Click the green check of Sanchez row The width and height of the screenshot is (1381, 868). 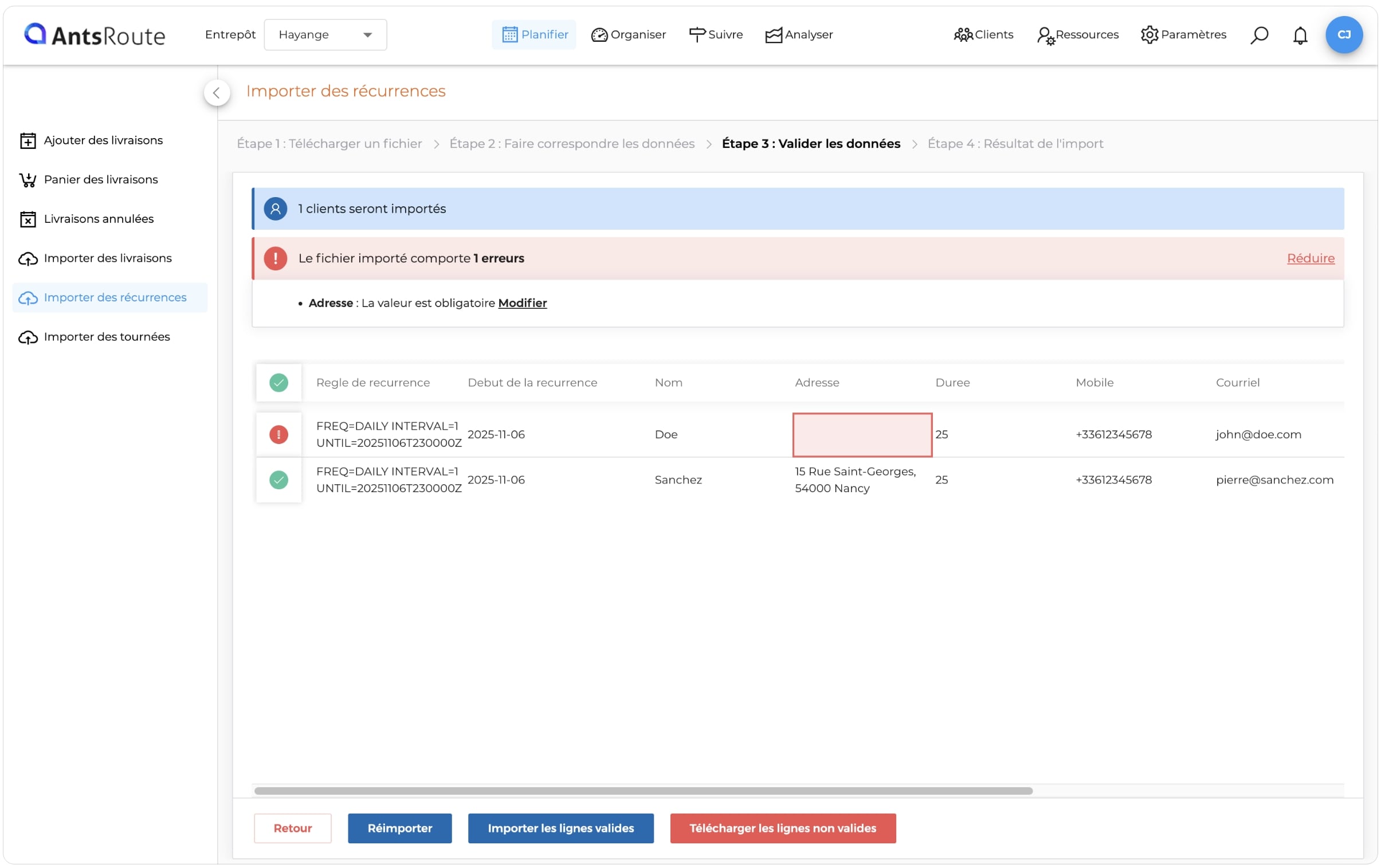(x=278, y=480)
